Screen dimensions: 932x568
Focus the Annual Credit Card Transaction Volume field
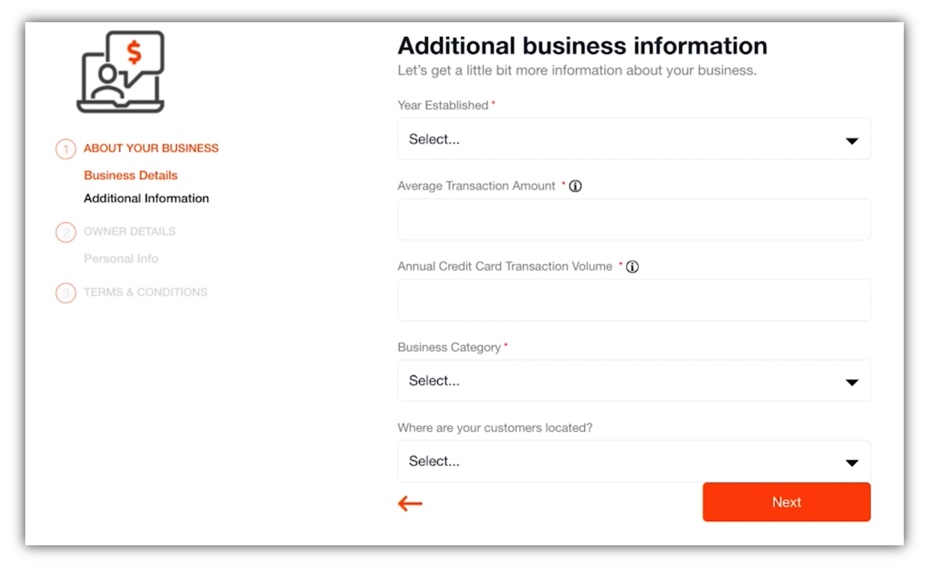(634, 300)
